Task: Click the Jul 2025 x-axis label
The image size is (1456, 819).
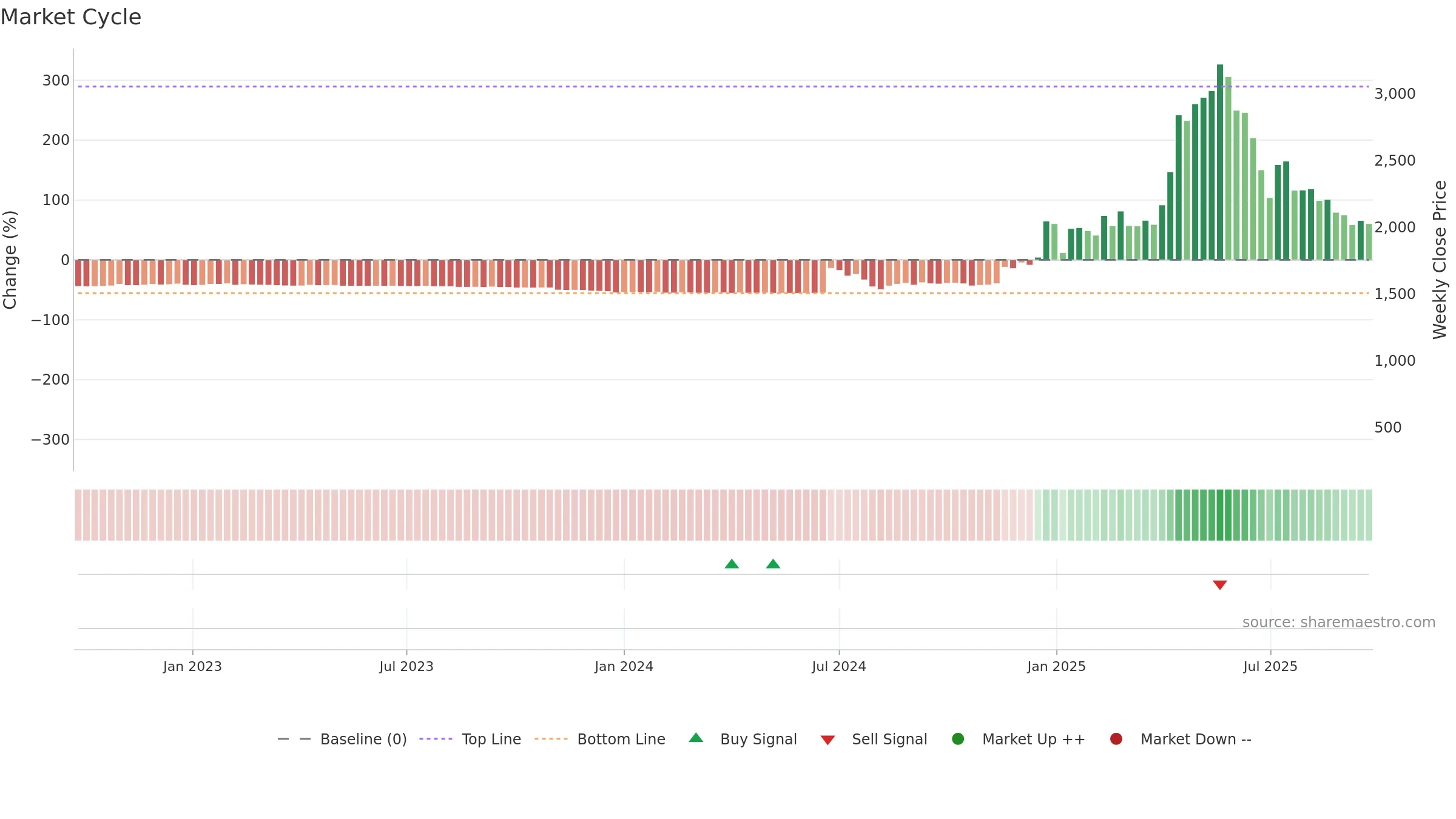Action: point(1270,667)
